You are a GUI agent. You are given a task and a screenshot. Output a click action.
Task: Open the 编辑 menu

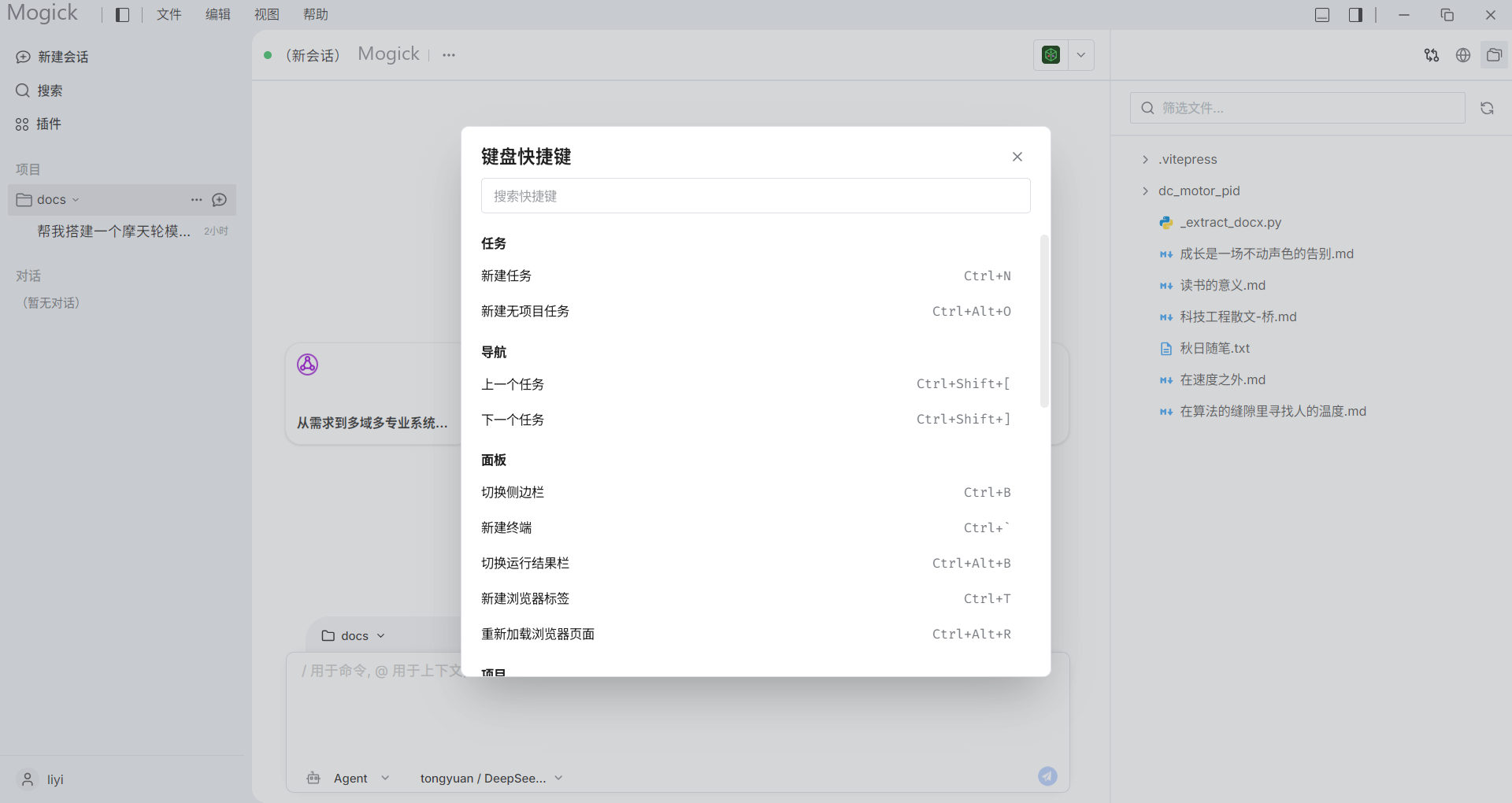(218, 15)
